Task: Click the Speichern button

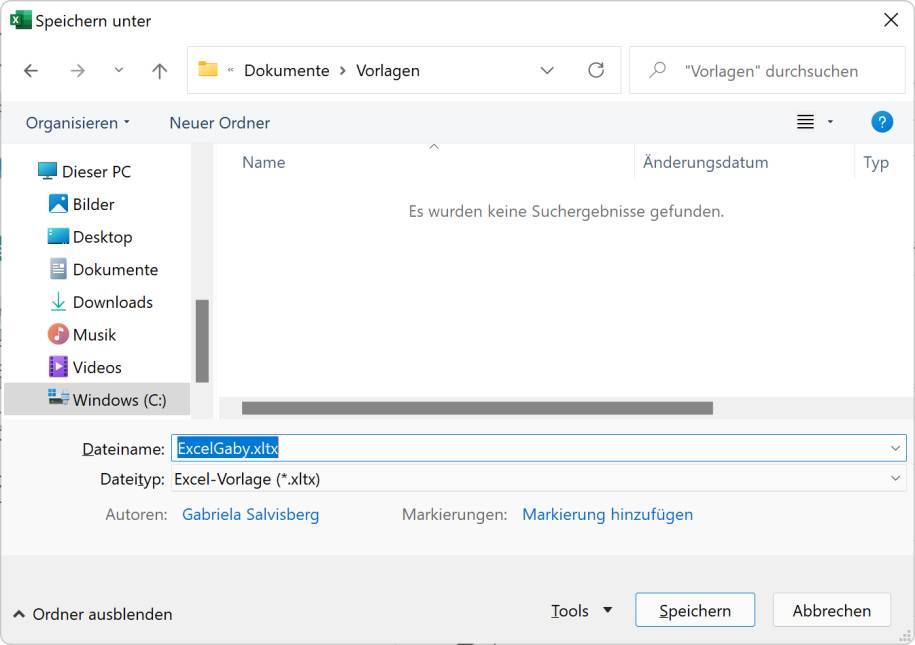Action: click(x=695, y=611)
